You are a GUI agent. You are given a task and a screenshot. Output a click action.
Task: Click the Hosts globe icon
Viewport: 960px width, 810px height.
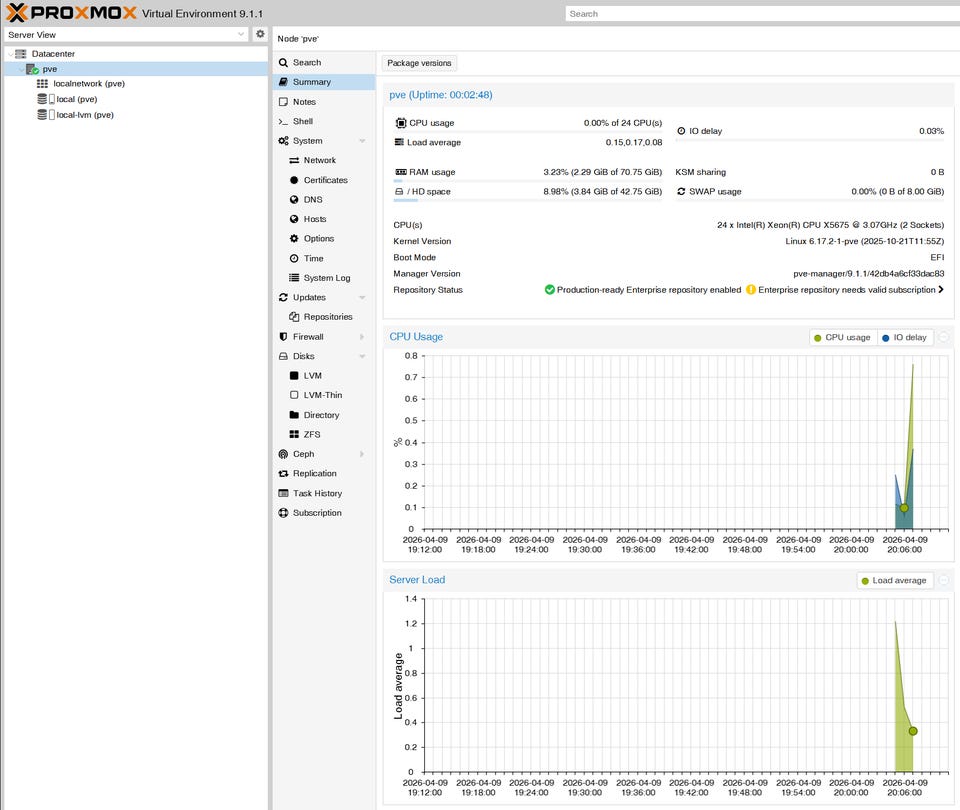(294, 219)
